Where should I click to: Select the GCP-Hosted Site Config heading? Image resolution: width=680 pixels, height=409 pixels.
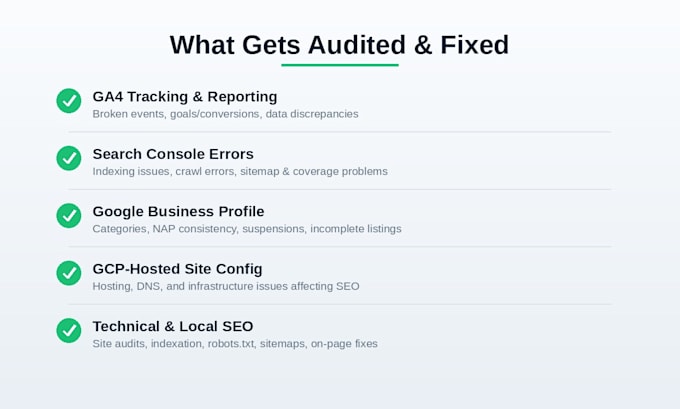pos(177,269)
